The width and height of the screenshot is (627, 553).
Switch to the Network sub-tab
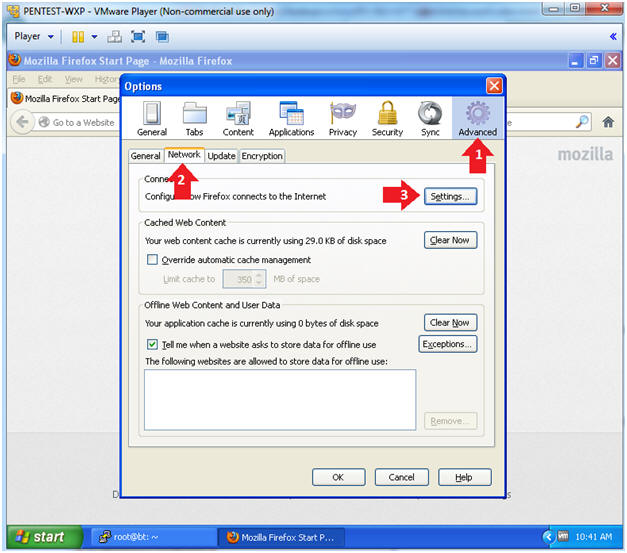coord(184,155)
